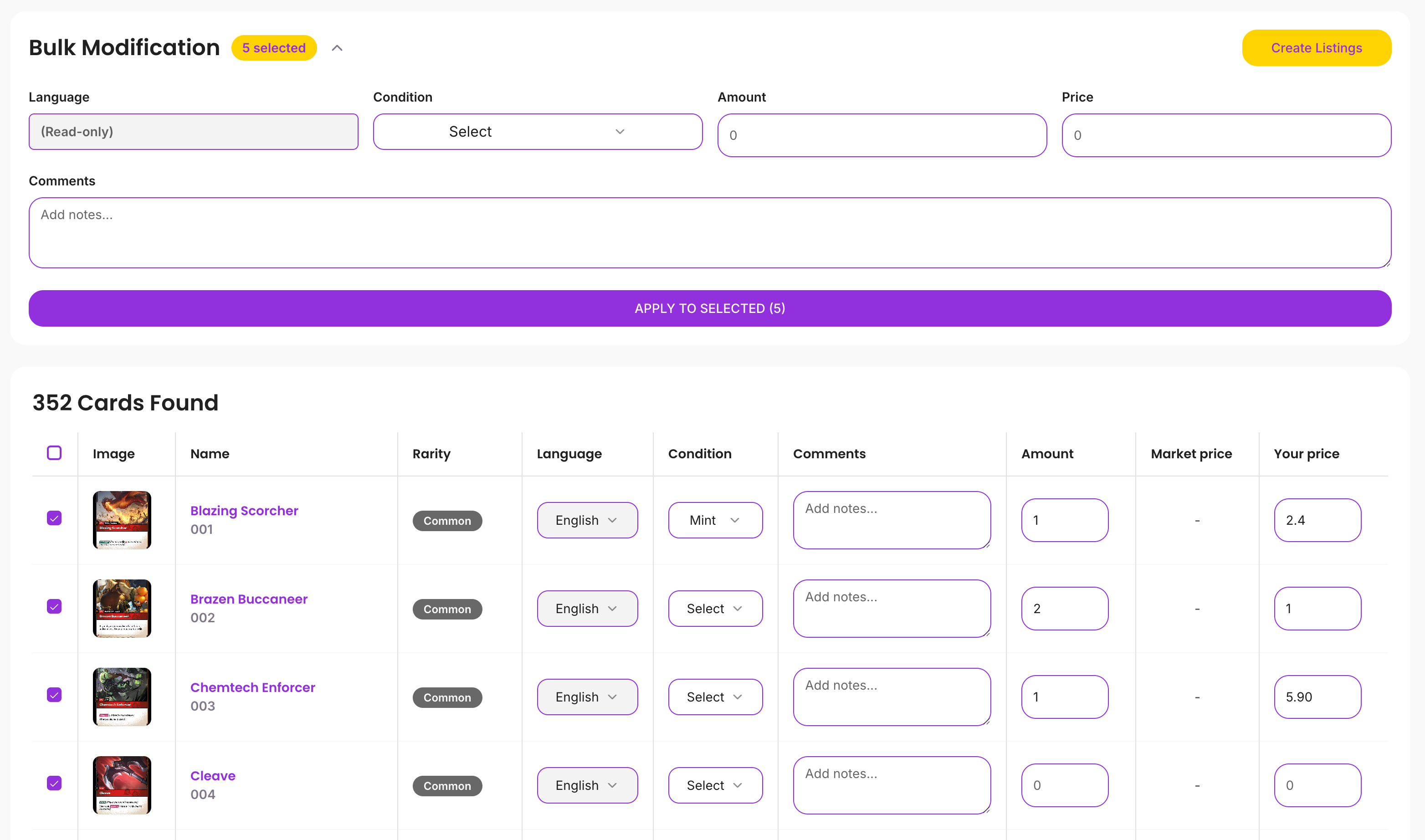Uncheck the Chemtech Enforcer row checkbox
Screen dimensions: 1425x840
pyautogui.click(x=54, y=695)
